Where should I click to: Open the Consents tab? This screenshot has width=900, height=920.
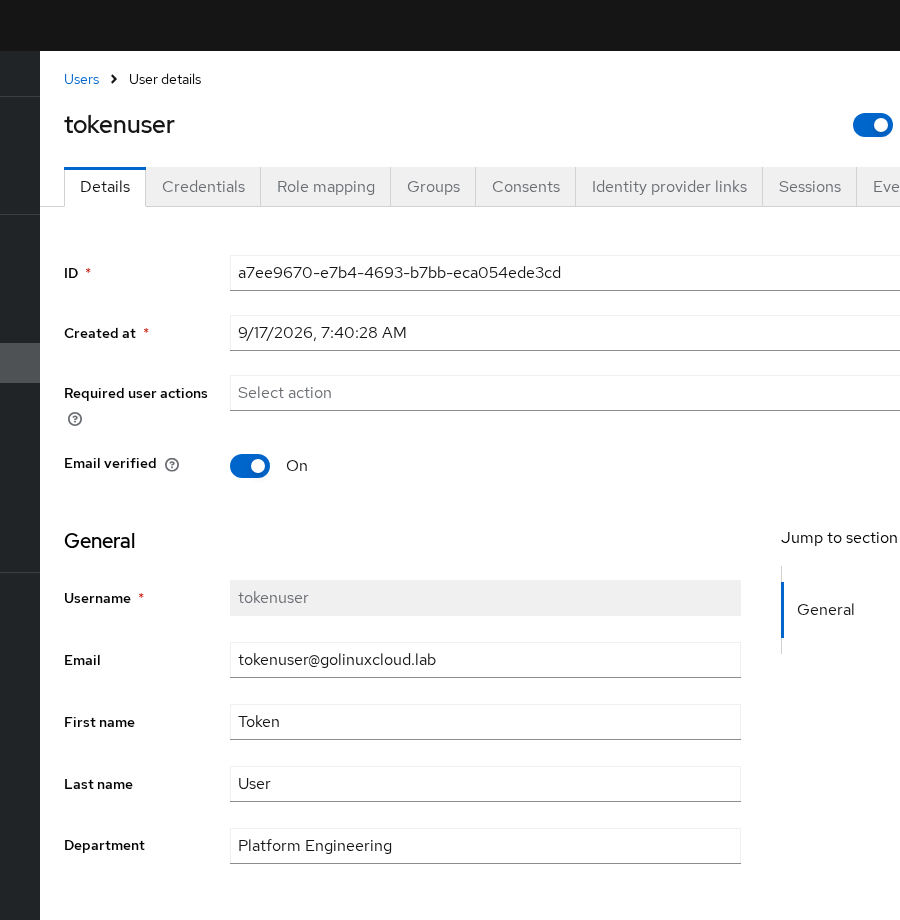click(526, 187)
